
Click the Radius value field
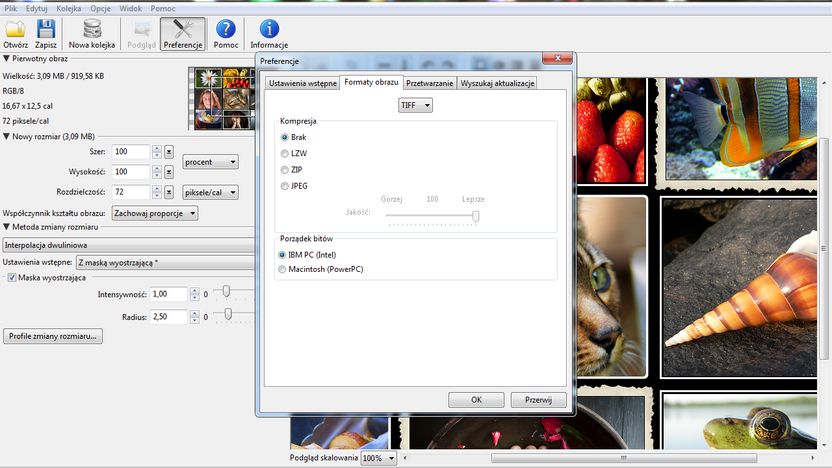coord(169,317)
